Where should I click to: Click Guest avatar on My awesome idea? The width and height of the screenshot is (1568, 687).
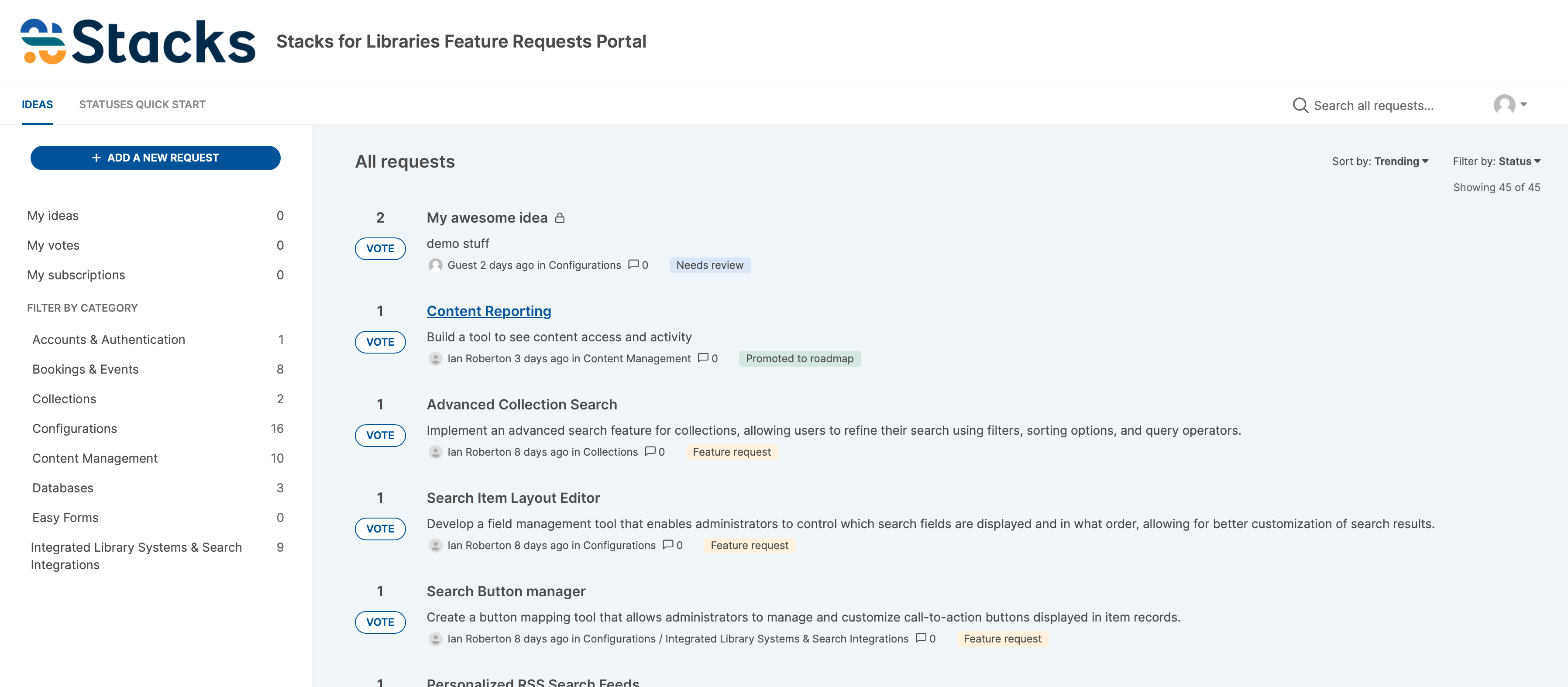(x=435, y=265)
